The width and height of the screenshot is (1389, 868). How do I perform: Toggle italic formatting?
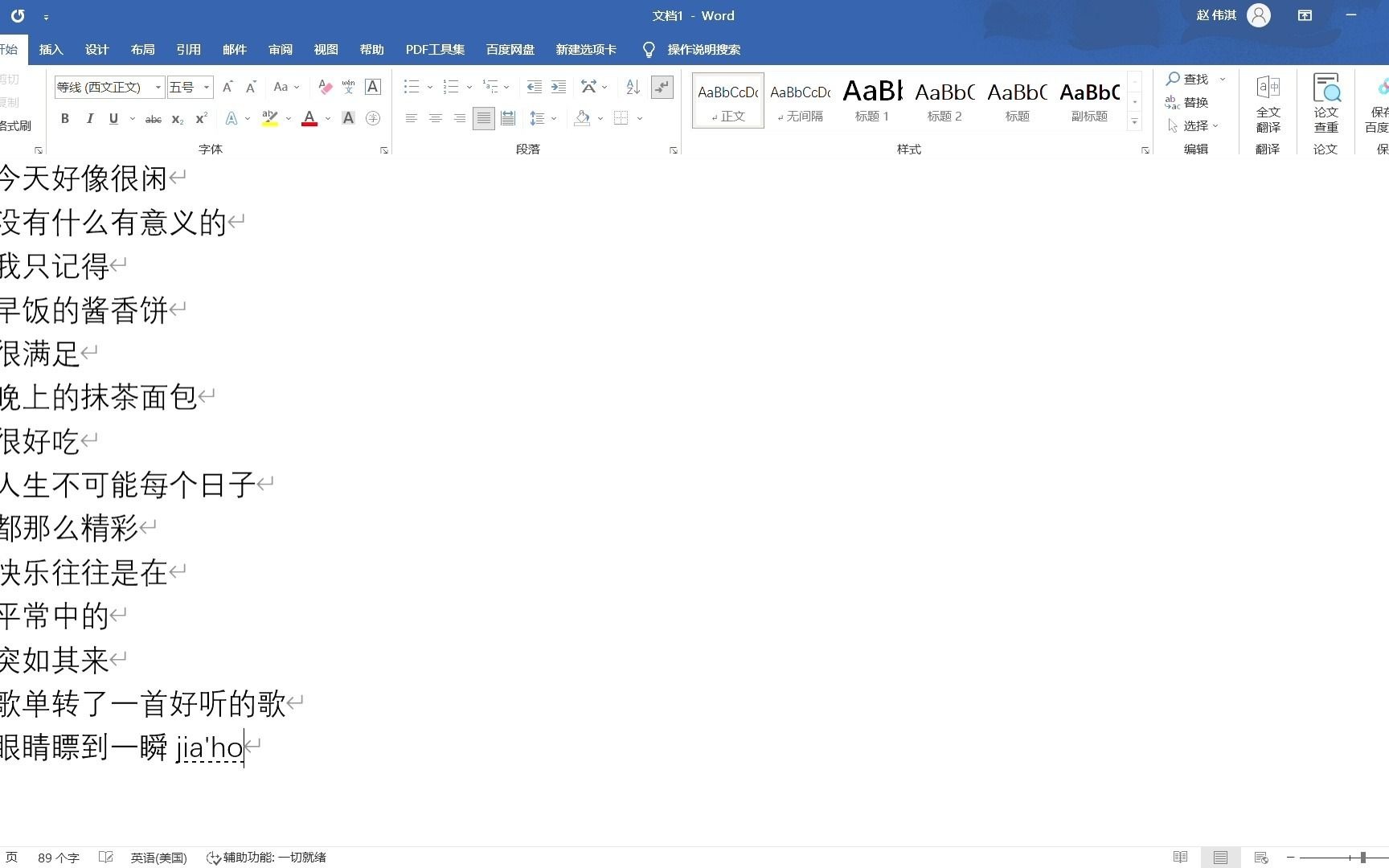tap(89, 119)
